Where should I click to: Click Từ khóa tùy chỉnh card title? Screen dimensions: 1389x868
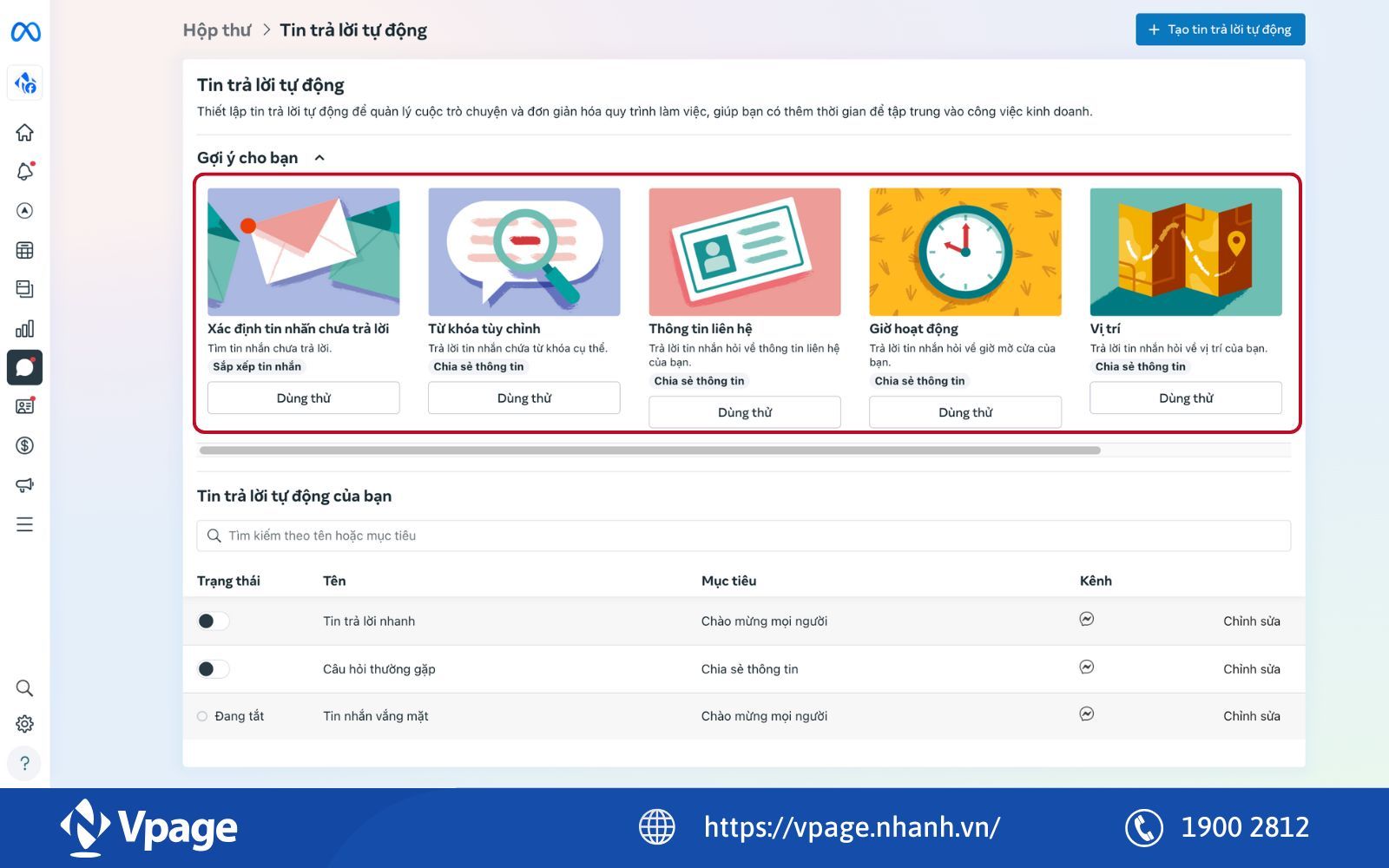484,329
